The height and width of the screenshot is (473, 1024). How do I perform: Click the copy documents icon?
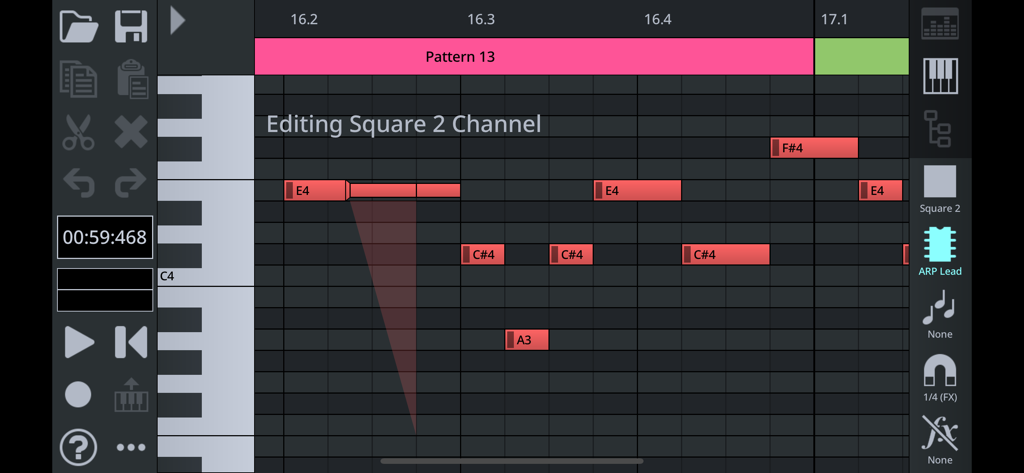pos(78,79)
